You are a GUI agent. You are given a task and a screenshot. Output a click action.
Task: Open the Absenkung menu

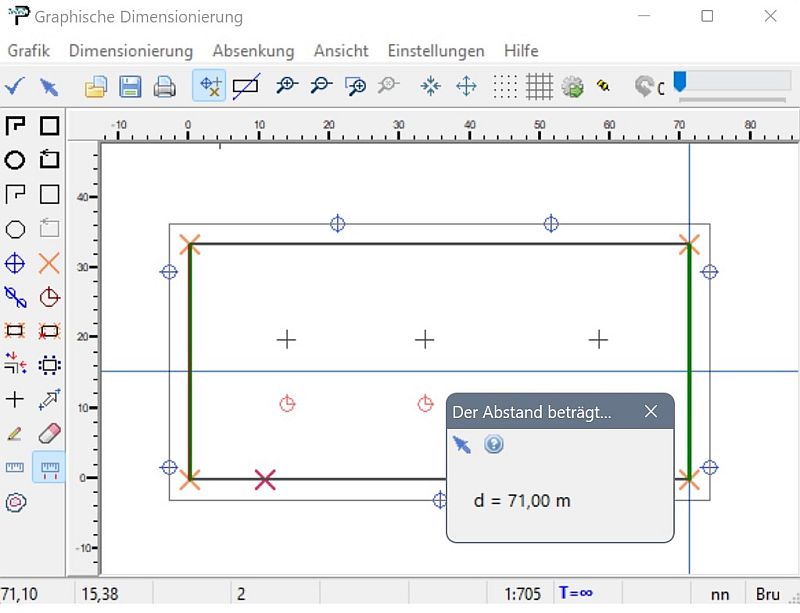[253, 50]
